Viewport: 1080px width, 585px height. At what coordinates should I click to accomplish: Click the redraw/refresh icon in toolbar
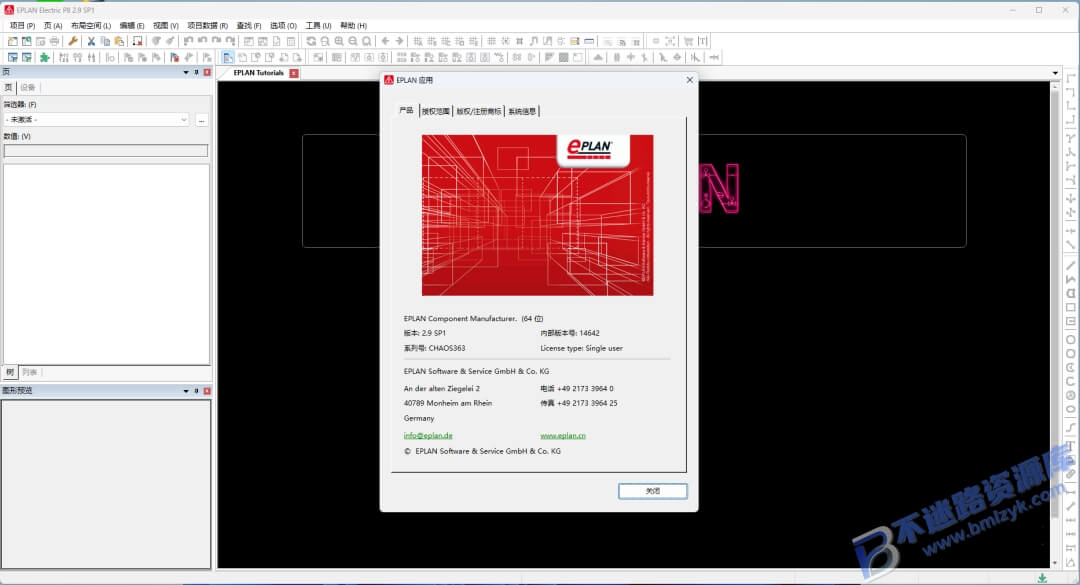(311, 41)
